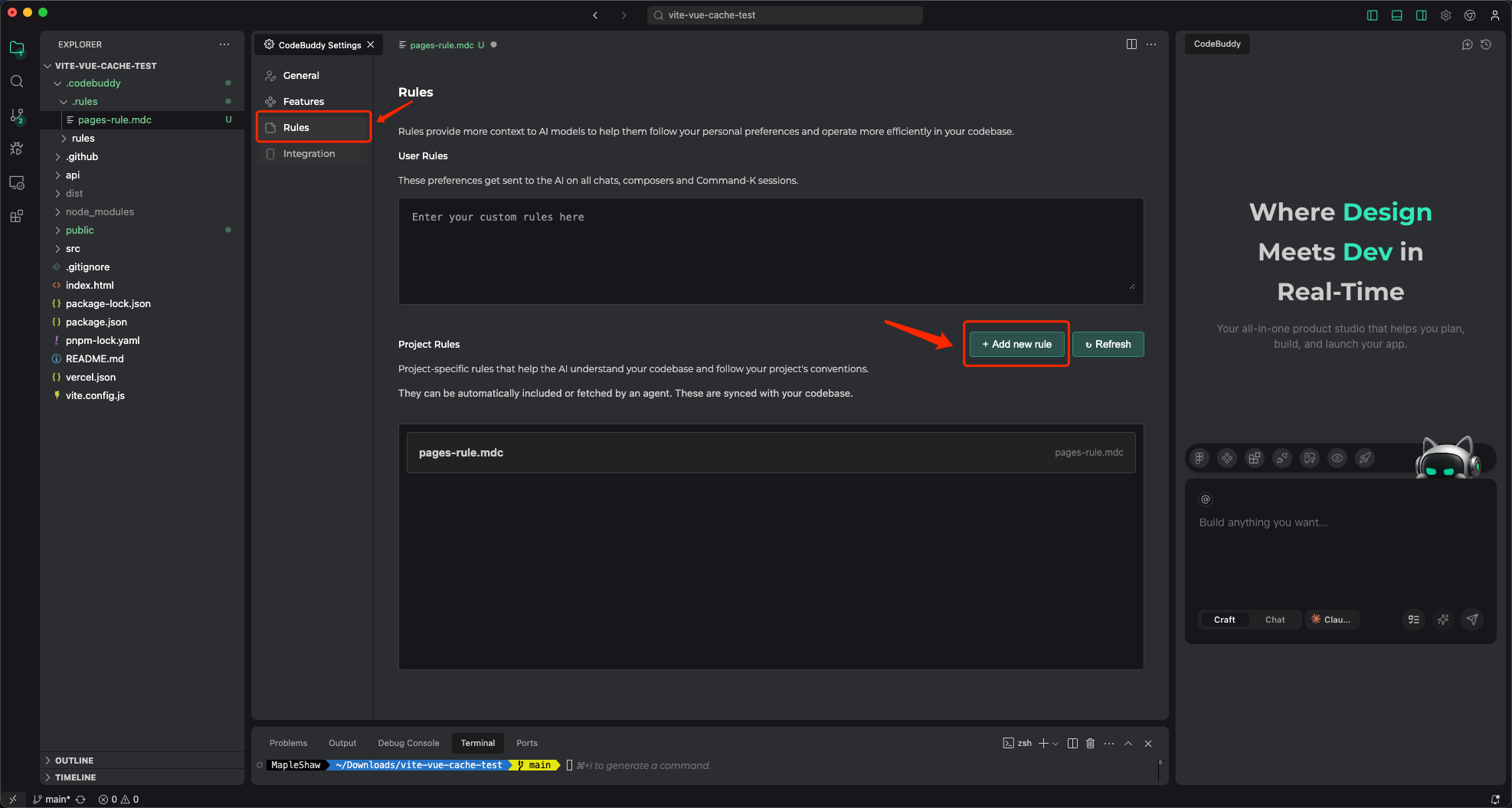Click the Refresh button
The width and height of the screenshot is (1512, 808).
pyautogui.click(x=1108, y=345)
